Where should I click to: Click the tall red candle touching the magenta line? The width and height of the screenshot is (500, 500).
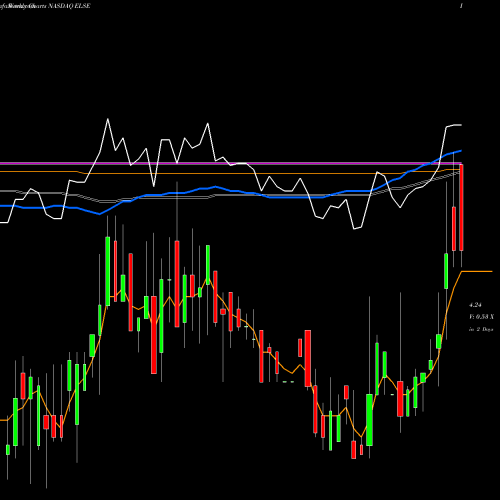coord(461,207)
